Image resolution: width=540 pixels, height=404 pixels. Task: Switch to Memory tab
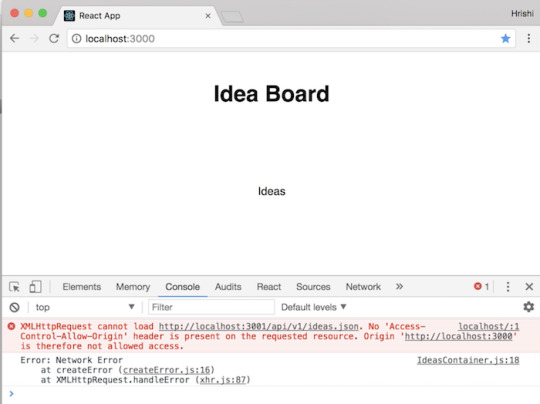pyautogui.click(x=133, y=287)
